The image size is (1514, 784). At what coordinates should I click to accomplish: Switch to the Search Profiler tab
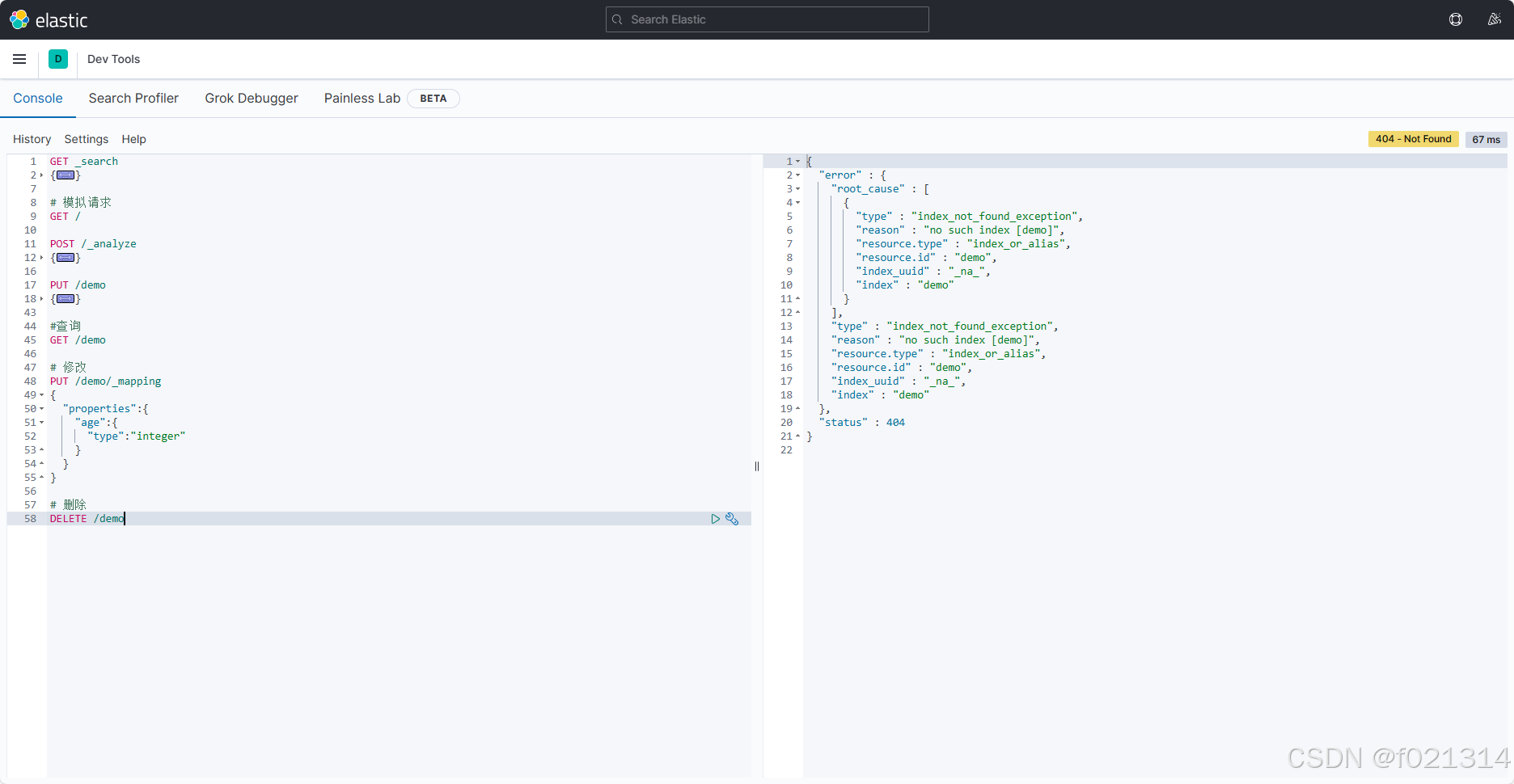coord(133,98)
